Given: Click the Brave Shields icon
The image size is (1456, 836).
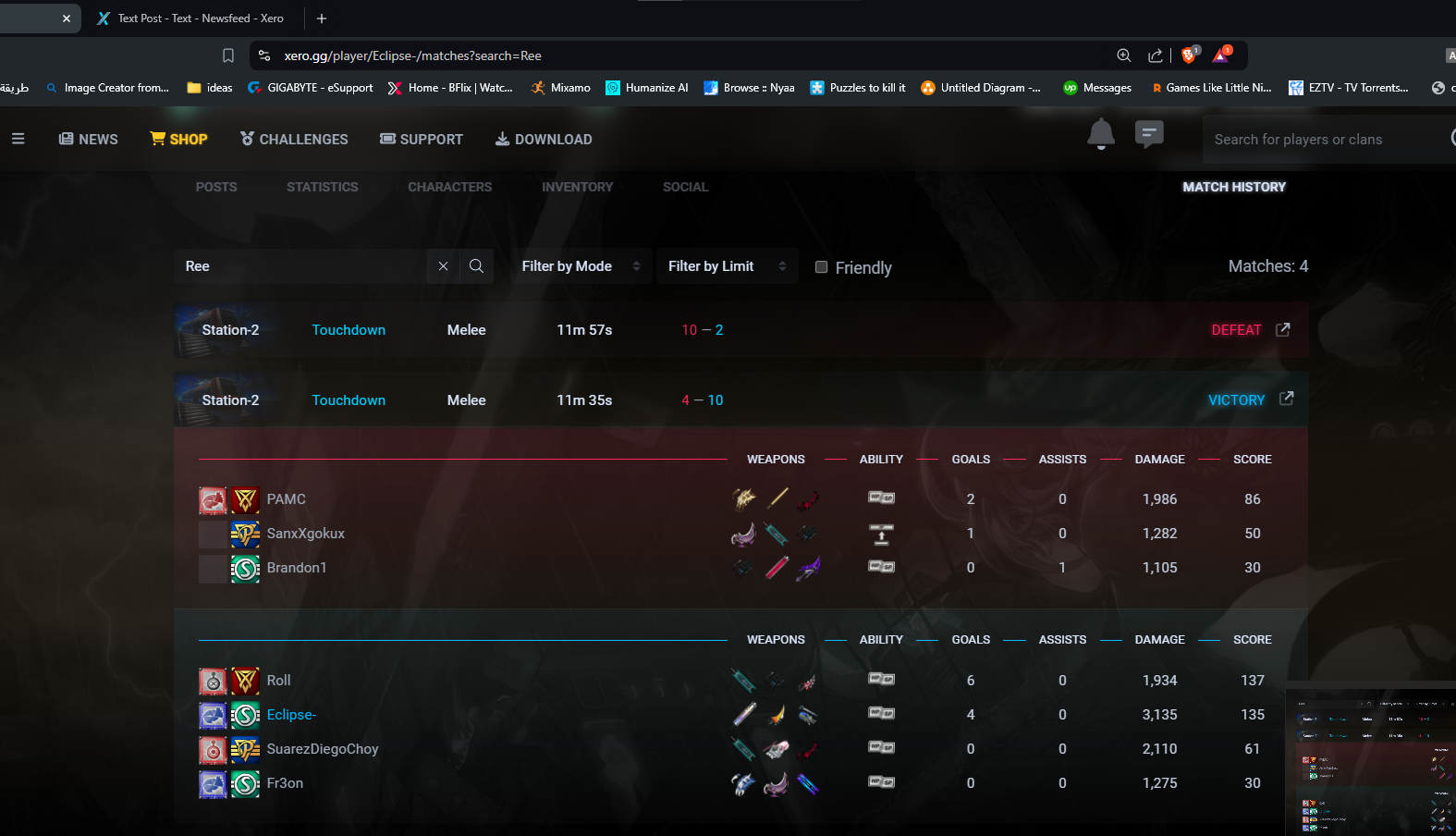Looking at the screenshot, I should click(1189, 55).
